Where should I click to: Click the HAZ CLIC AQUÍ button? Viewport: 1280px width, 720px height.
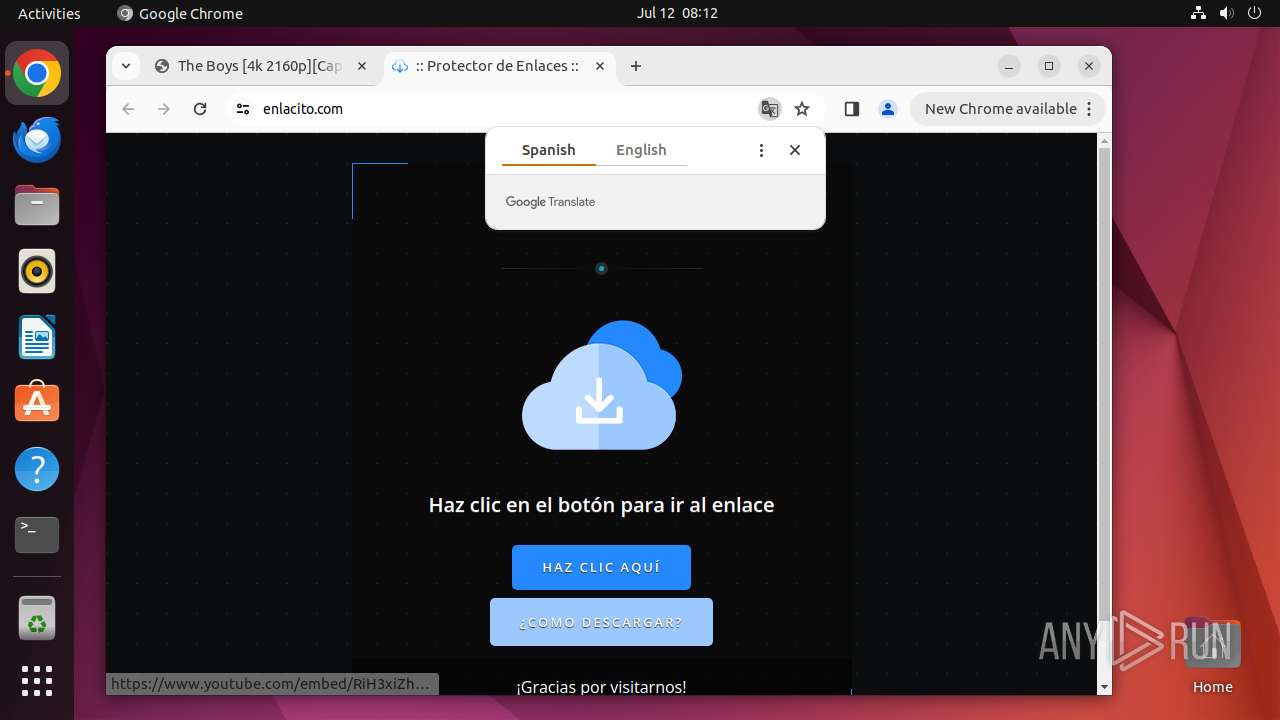click(601, 567)
